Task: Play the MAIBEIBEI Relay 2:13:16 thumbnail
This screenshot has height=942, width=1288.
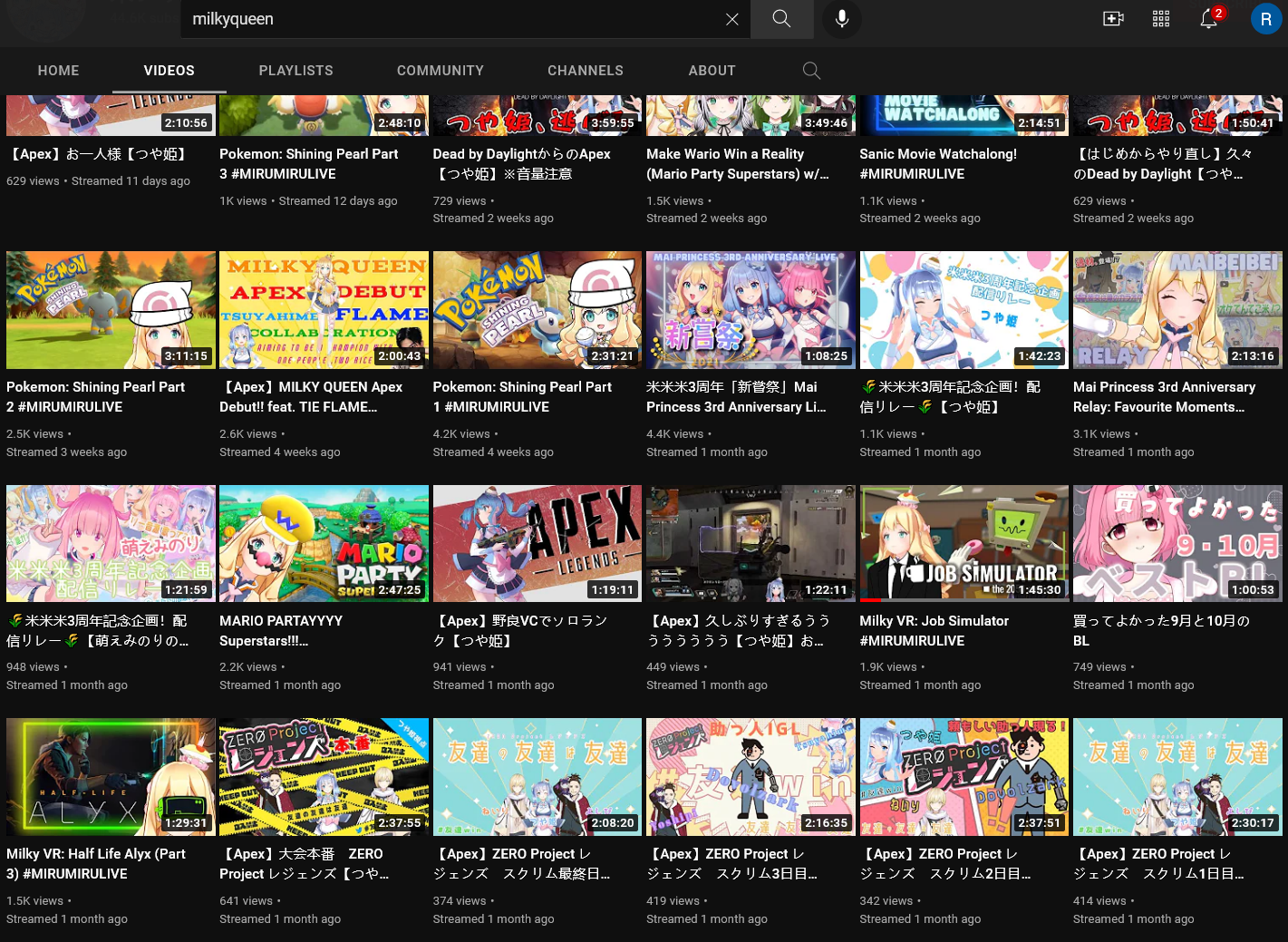Action: 1177,310
